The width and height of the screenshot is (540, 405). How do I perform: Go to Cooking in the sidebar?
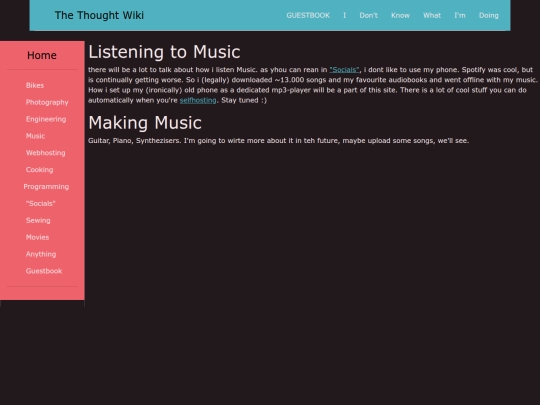click(x=39, y=170)
